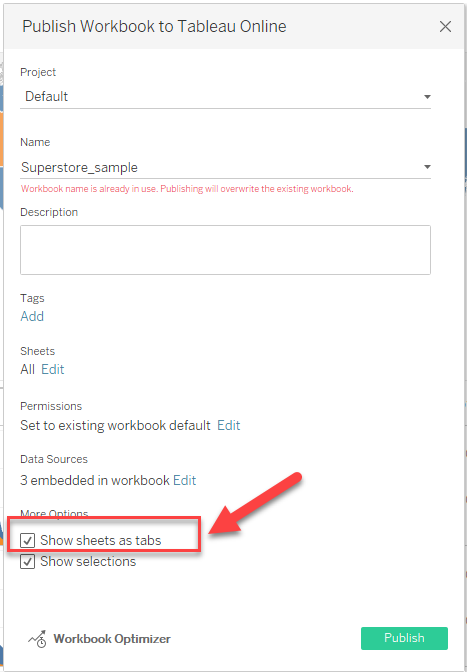Close the Publish Workbook dialog
The height and width of the screenshot is (672, 467).
[x=445, y=27]
